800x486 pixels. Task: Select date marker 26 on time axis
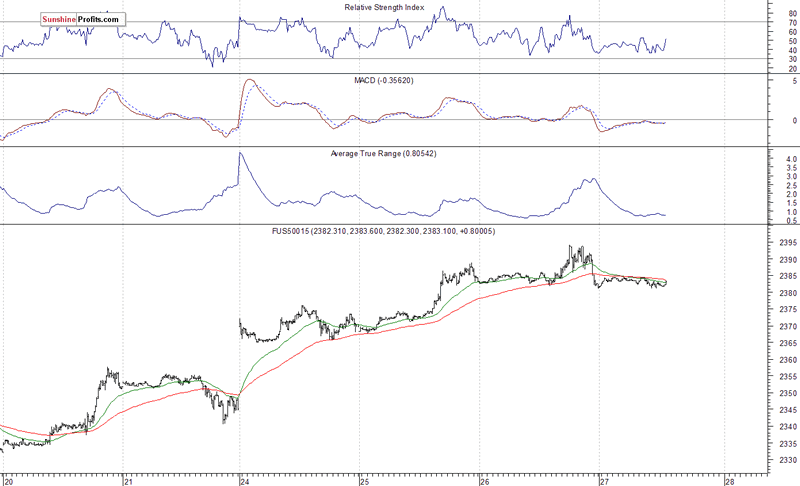point(485,479)
